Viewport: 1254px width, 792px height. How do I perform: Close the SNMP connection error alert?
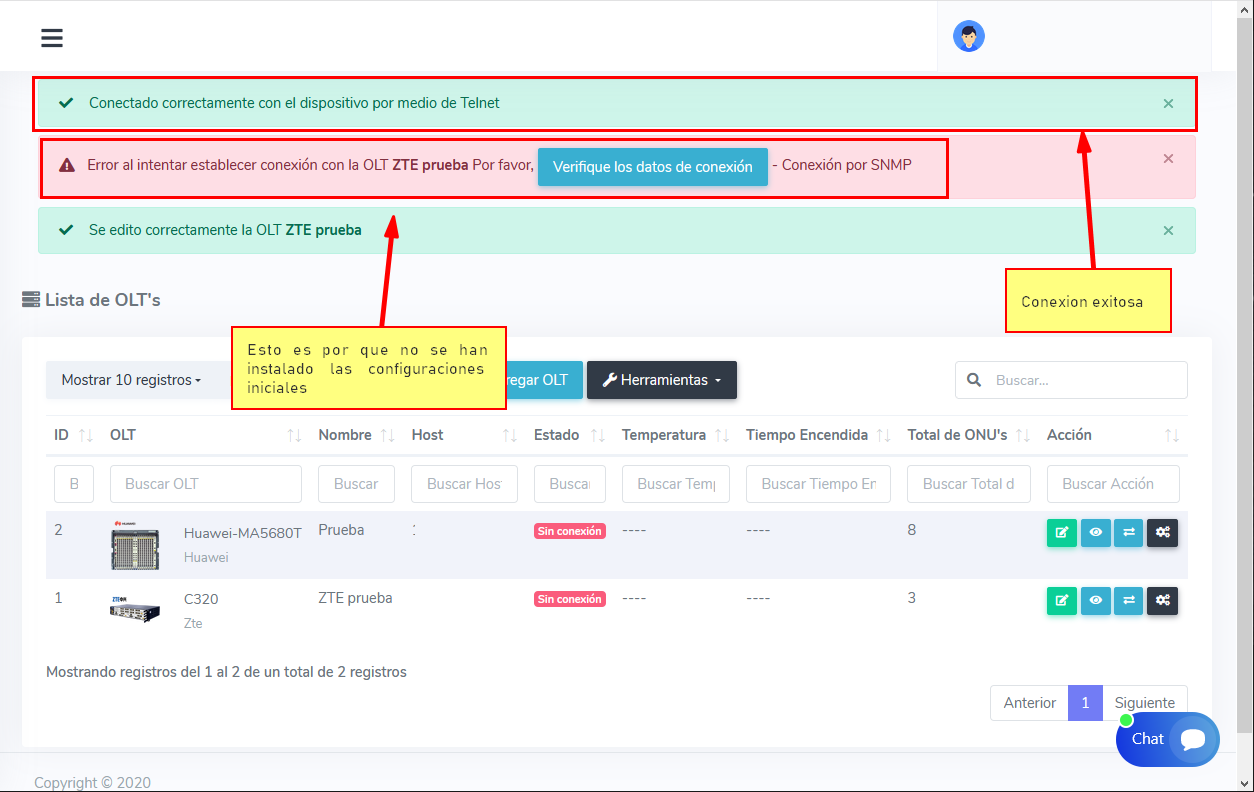tap(1168, 158)
